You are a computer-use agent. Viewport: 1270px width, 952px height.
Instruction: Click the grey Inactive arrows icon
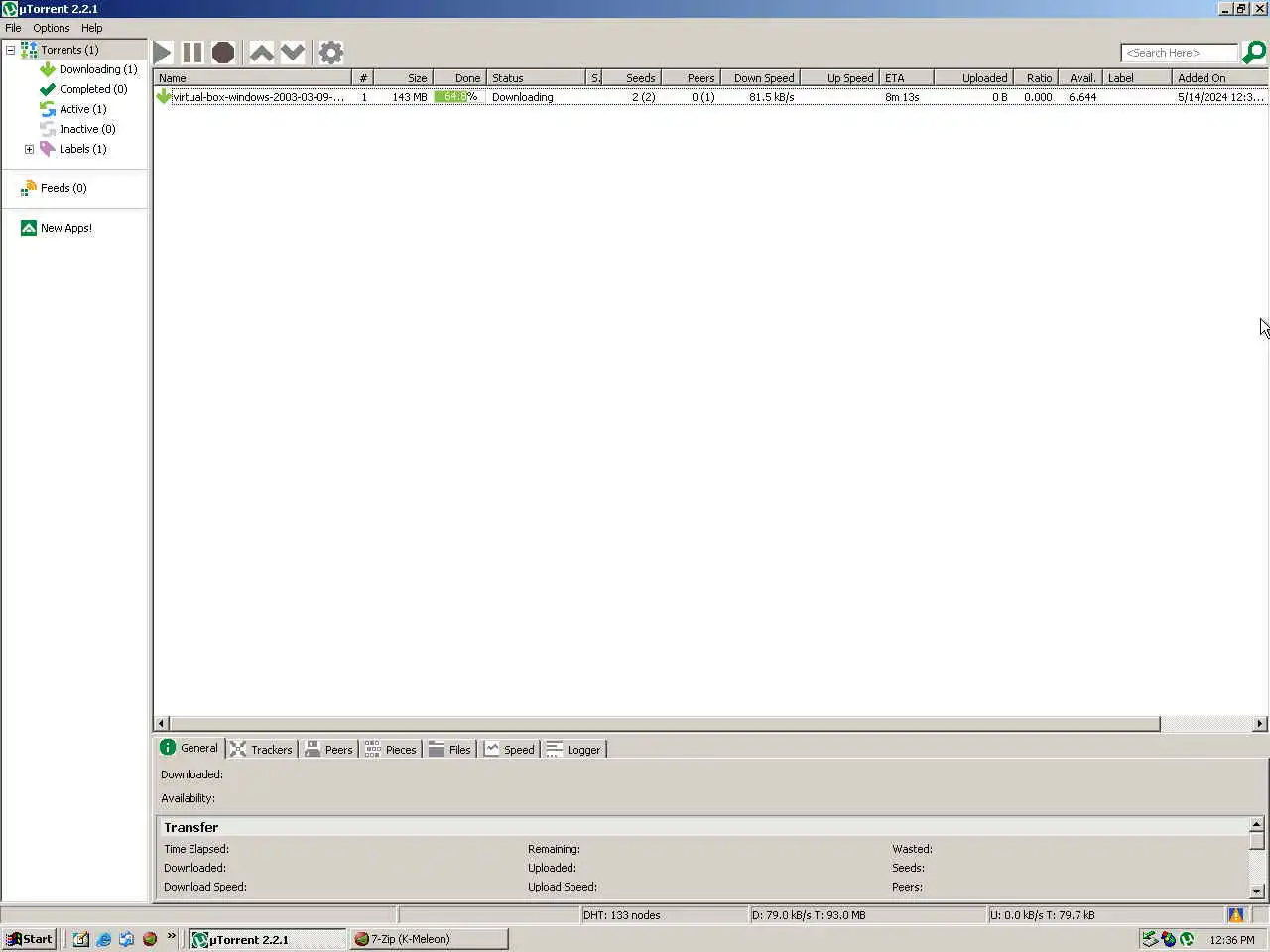47,129
